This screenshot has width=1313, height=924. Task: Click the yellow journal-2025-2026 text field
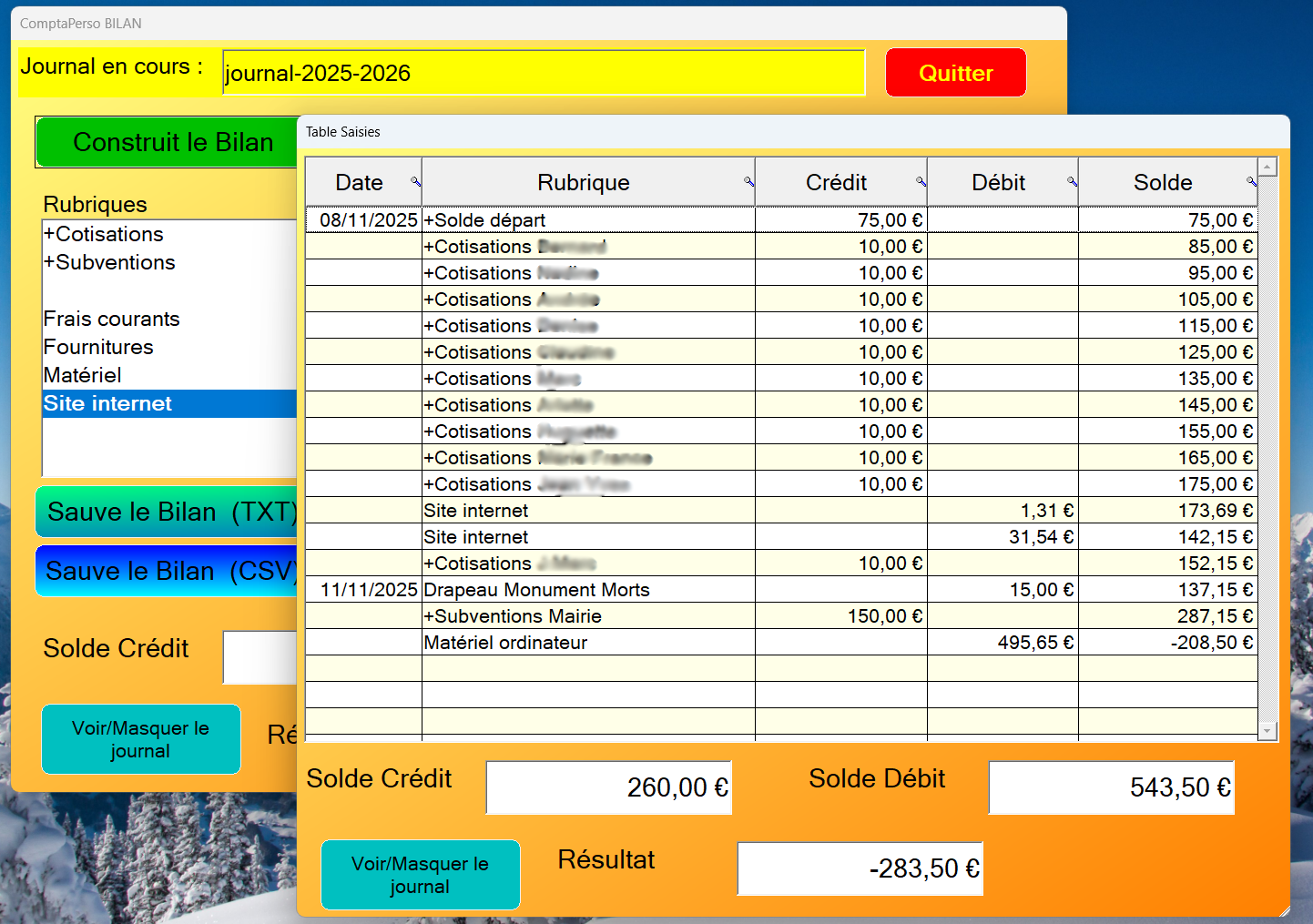(x=543, y=73)
